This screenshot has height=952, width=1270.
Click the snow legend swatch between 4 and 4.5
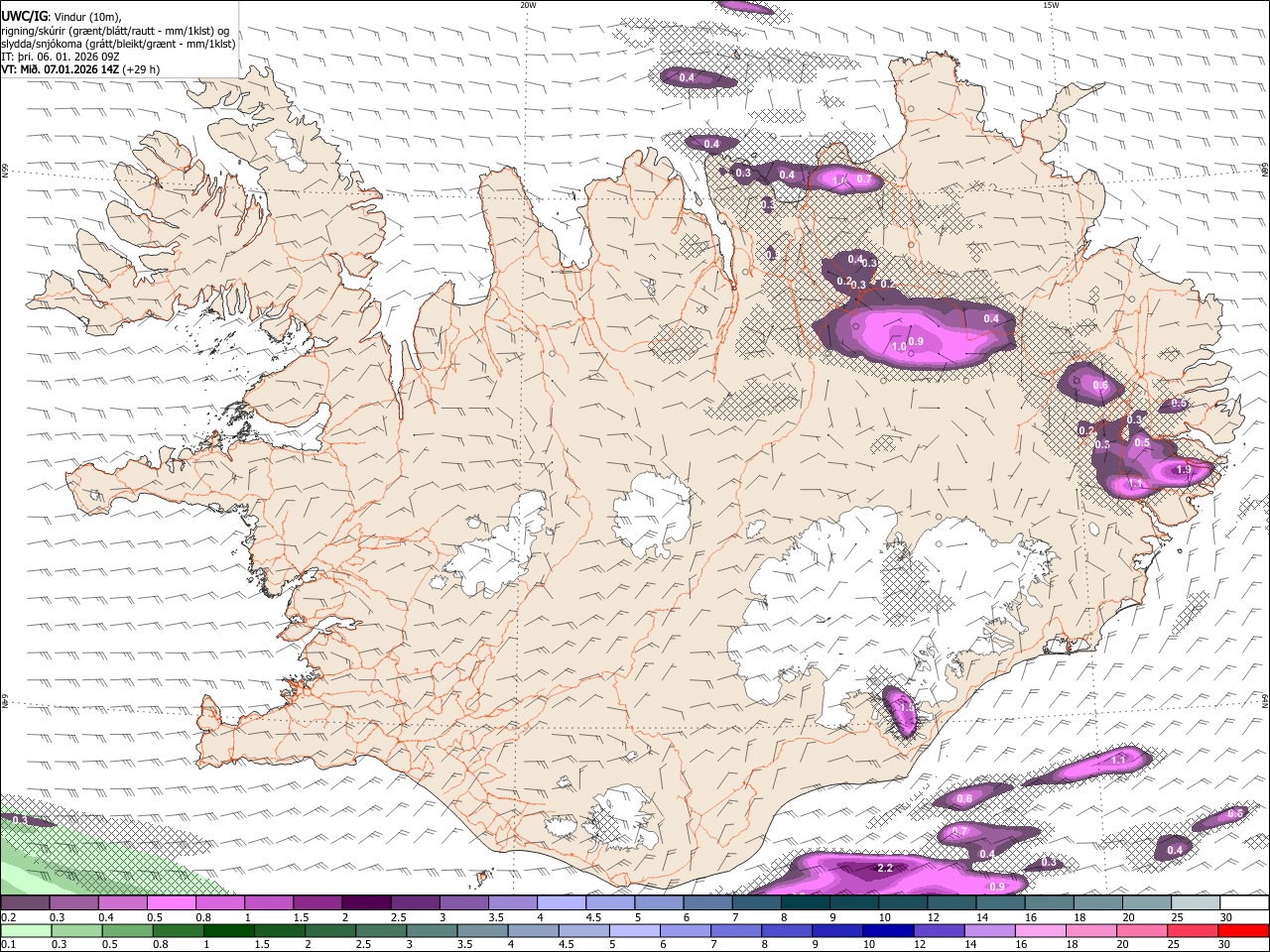pos(562,902)
